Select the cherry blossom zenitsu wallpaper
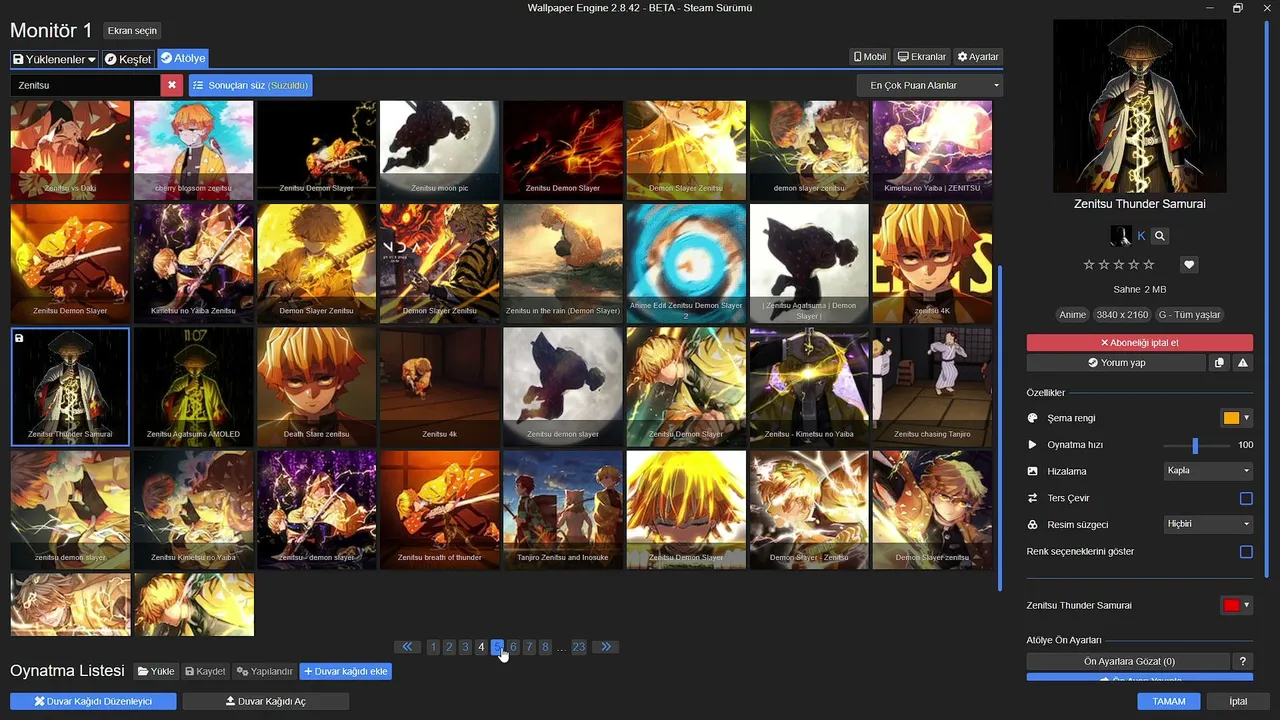1280x720 pixels. click(193, 150)
